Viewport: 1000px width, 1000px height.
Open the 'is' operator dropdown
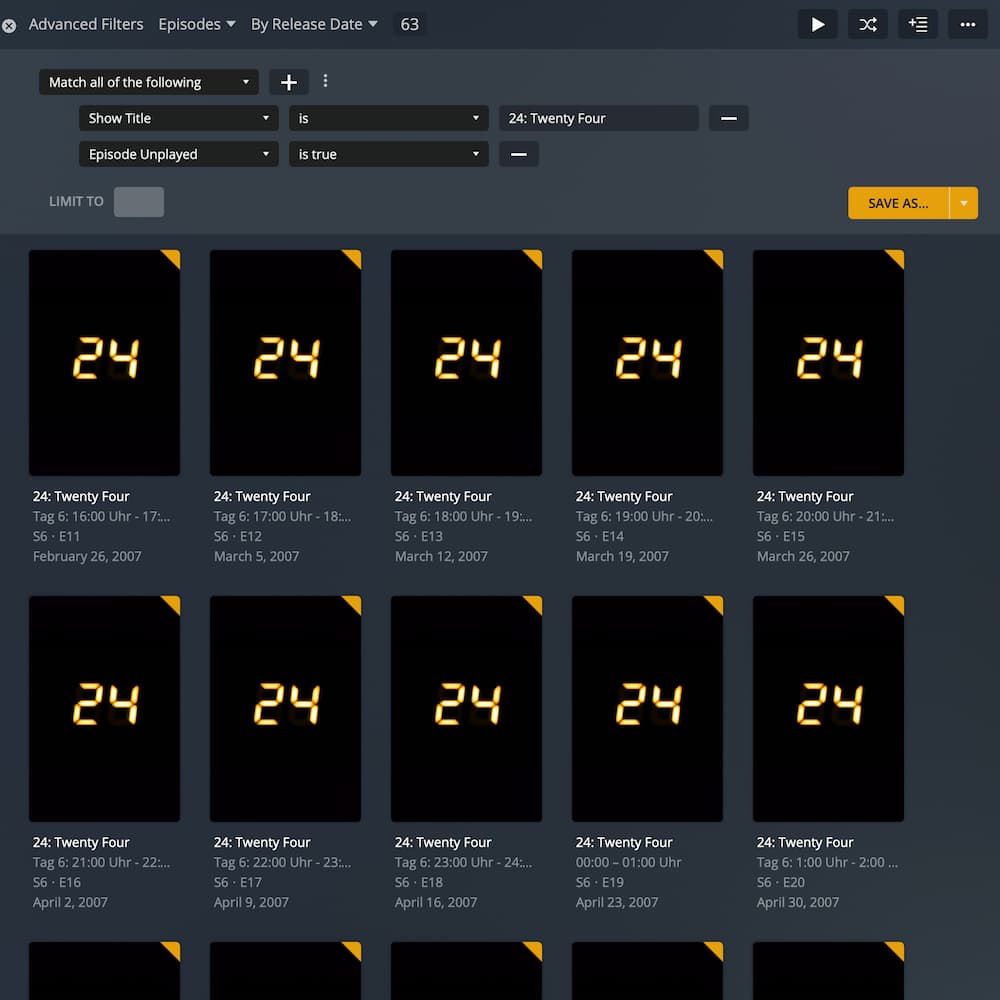[388, 119]
